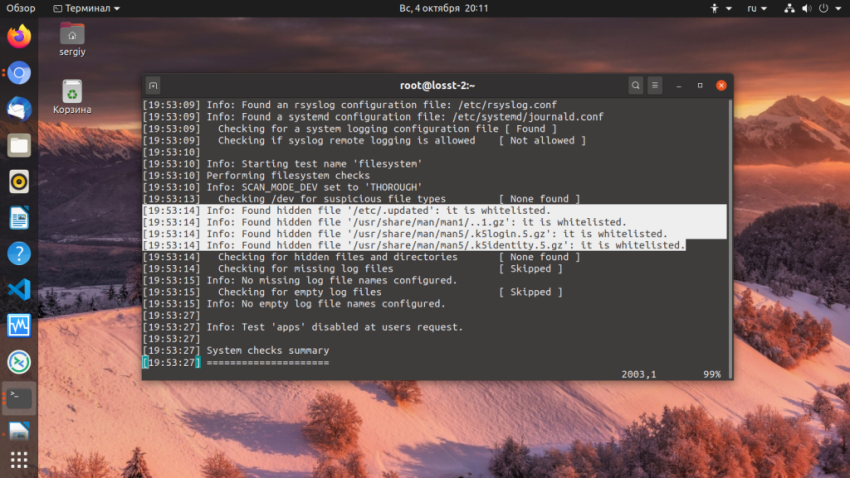
Task: Click the volume speaker tray icon
Action: 807,8
